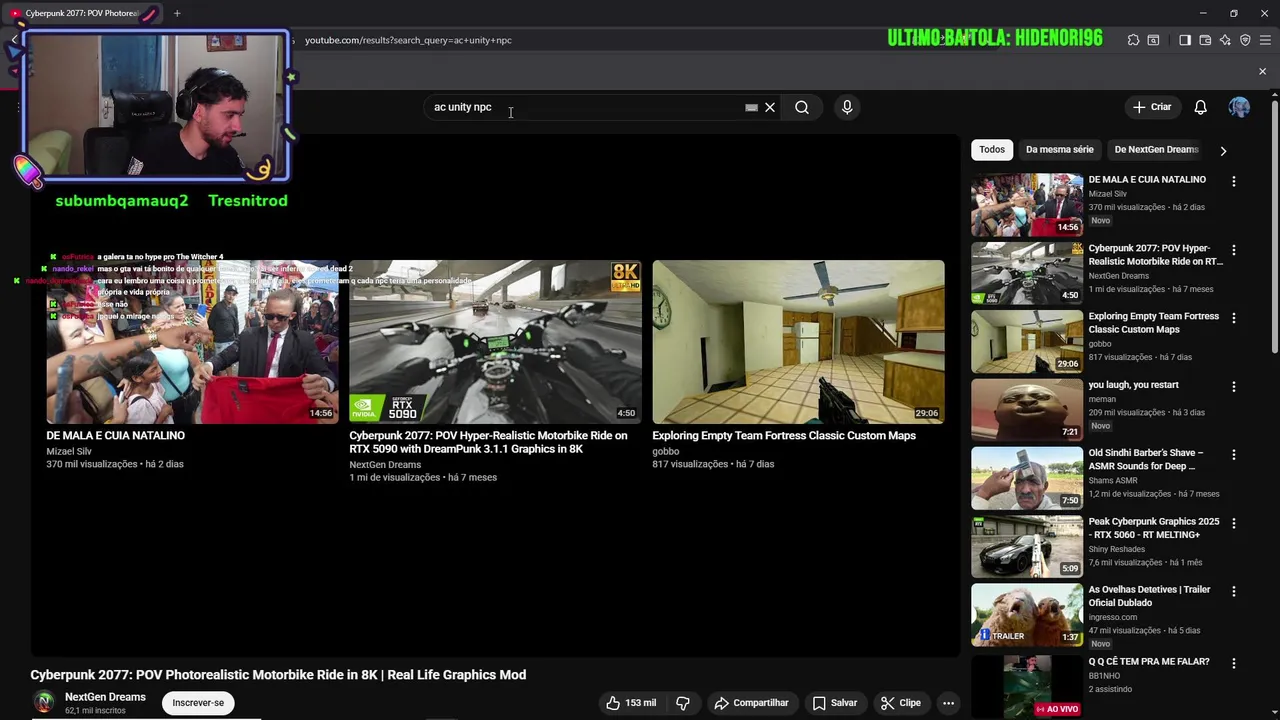The height and width of the screenshot is (720, 1280).
Task: Open the sidebar thumbnail for Exploring Empty Team Fortress
Action: click(x=1027, y=341)
